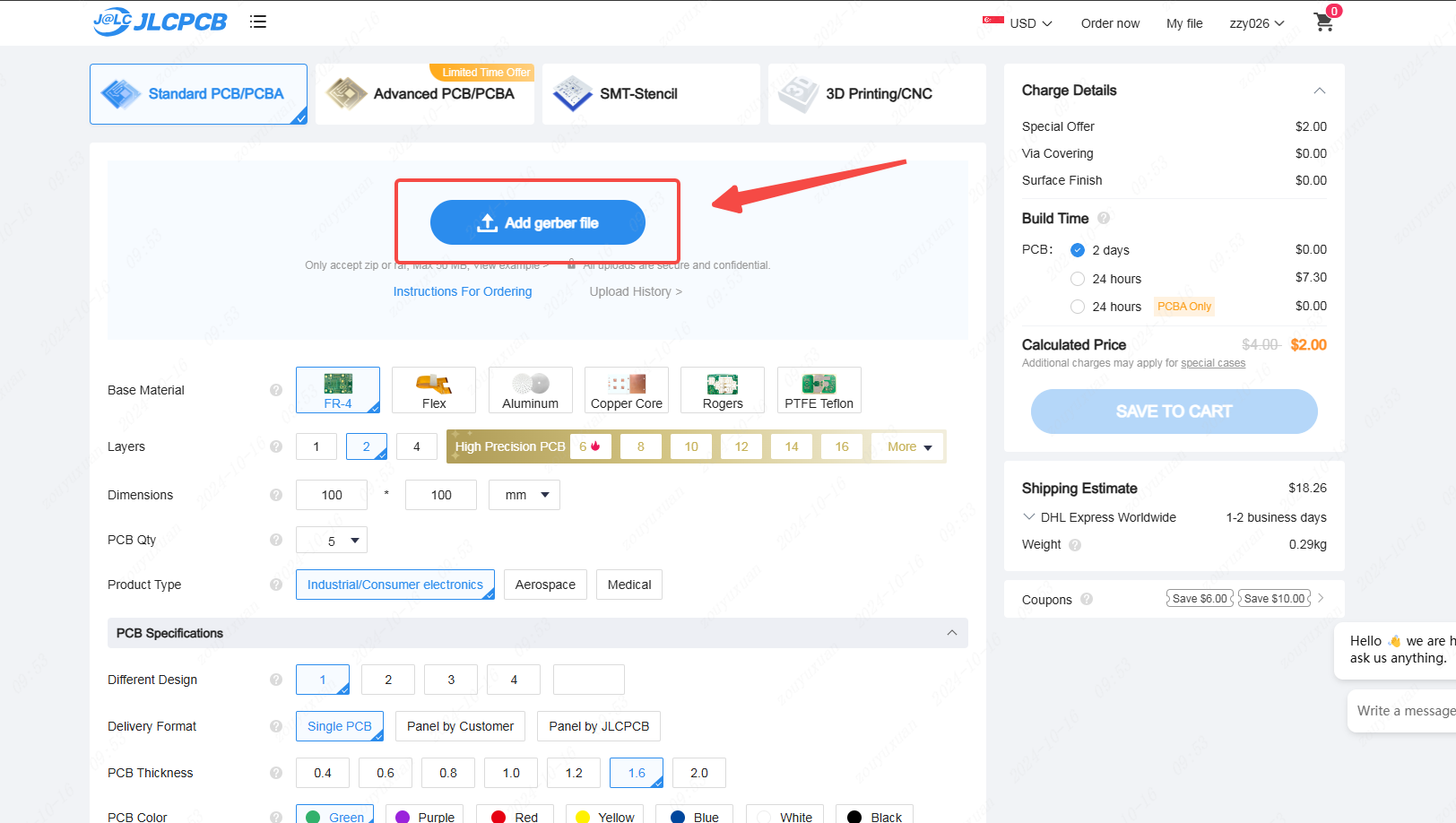This screenshot has height=823, width=1456.
Task: Set PCB thickness to 0.8
Action: pos(448,773)
